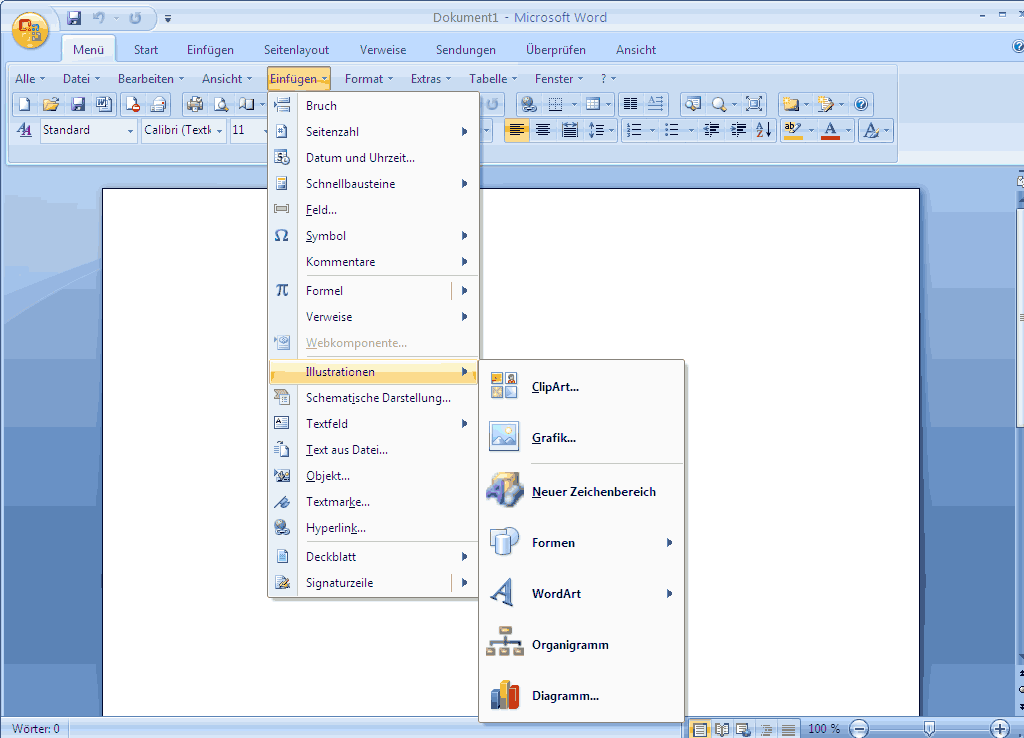Open the numbered list dropdown arrow

[652, 131]
